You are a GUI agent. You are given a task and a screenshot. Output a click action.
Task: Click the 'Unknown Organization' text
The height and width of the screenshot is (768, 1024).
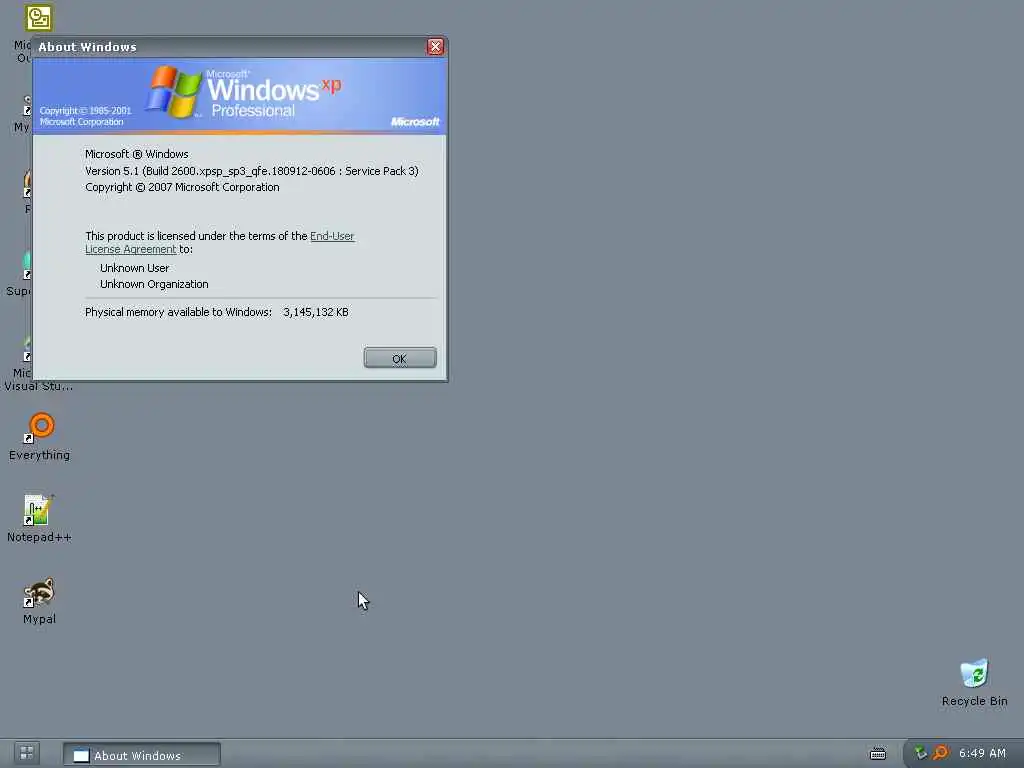point(154,284)
